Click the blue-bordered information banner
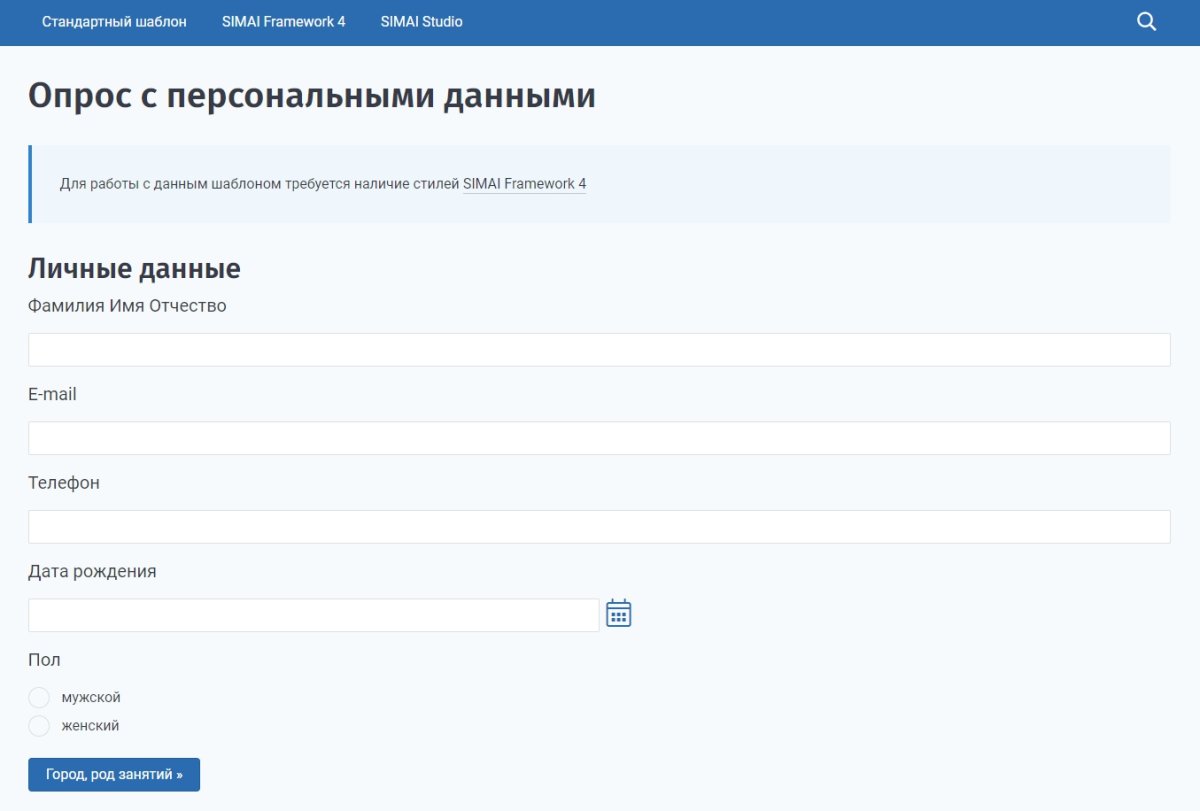Image resolution: width=1200 pixels, height=811 pixels. click(x=600, y=183)
